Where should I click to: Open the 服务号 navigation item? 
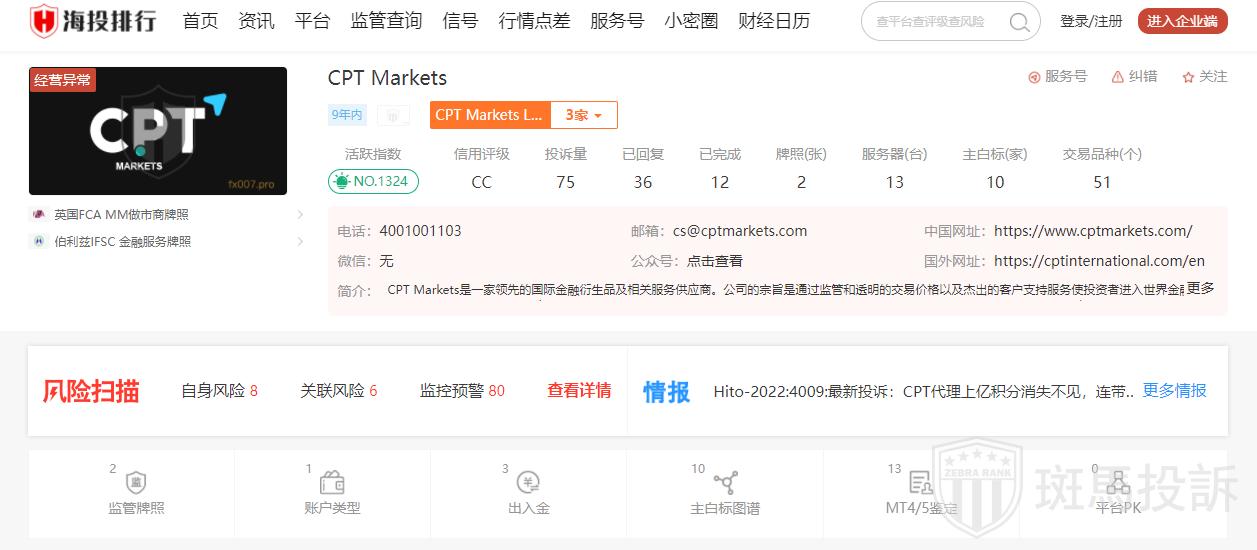click(617, 21)
